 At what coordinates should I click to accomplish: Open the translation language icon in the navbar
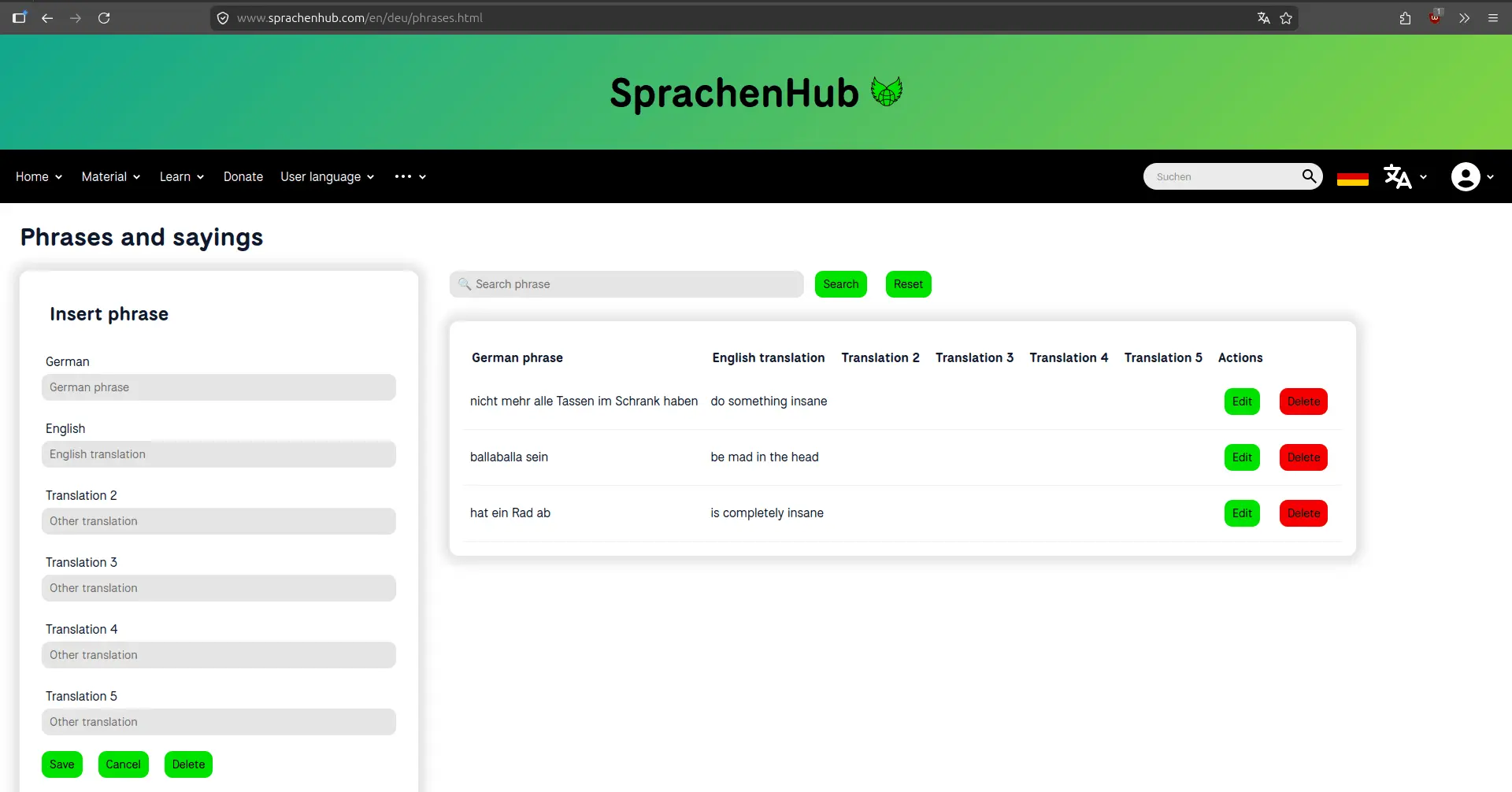point(1398,176)
